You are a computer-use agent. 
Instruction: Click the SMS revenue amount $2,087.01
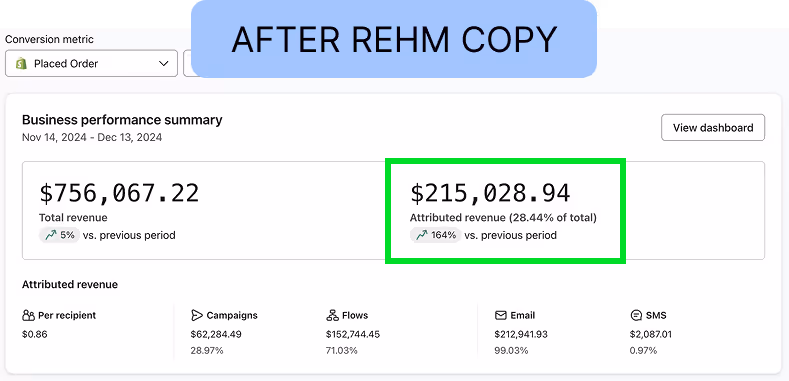tap(651, 334)
